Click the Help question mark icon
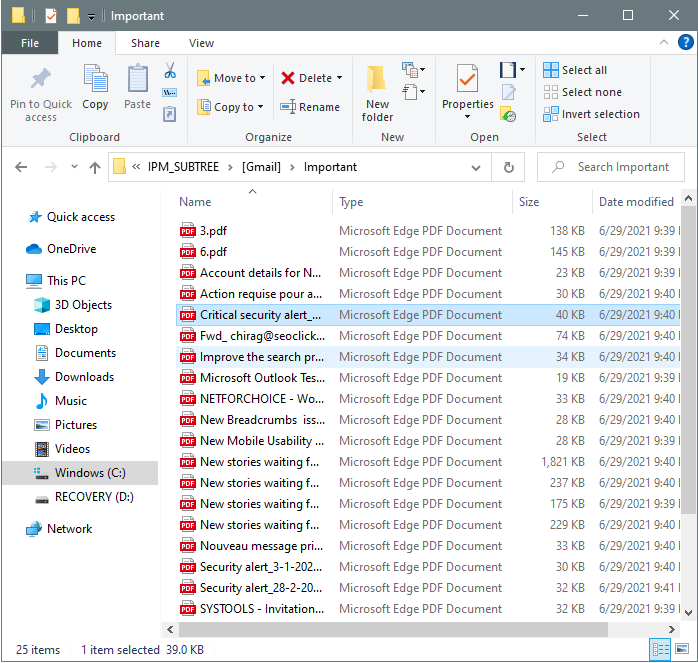The height and width of the screenshot is (663, 698). (x=685, y=42)
